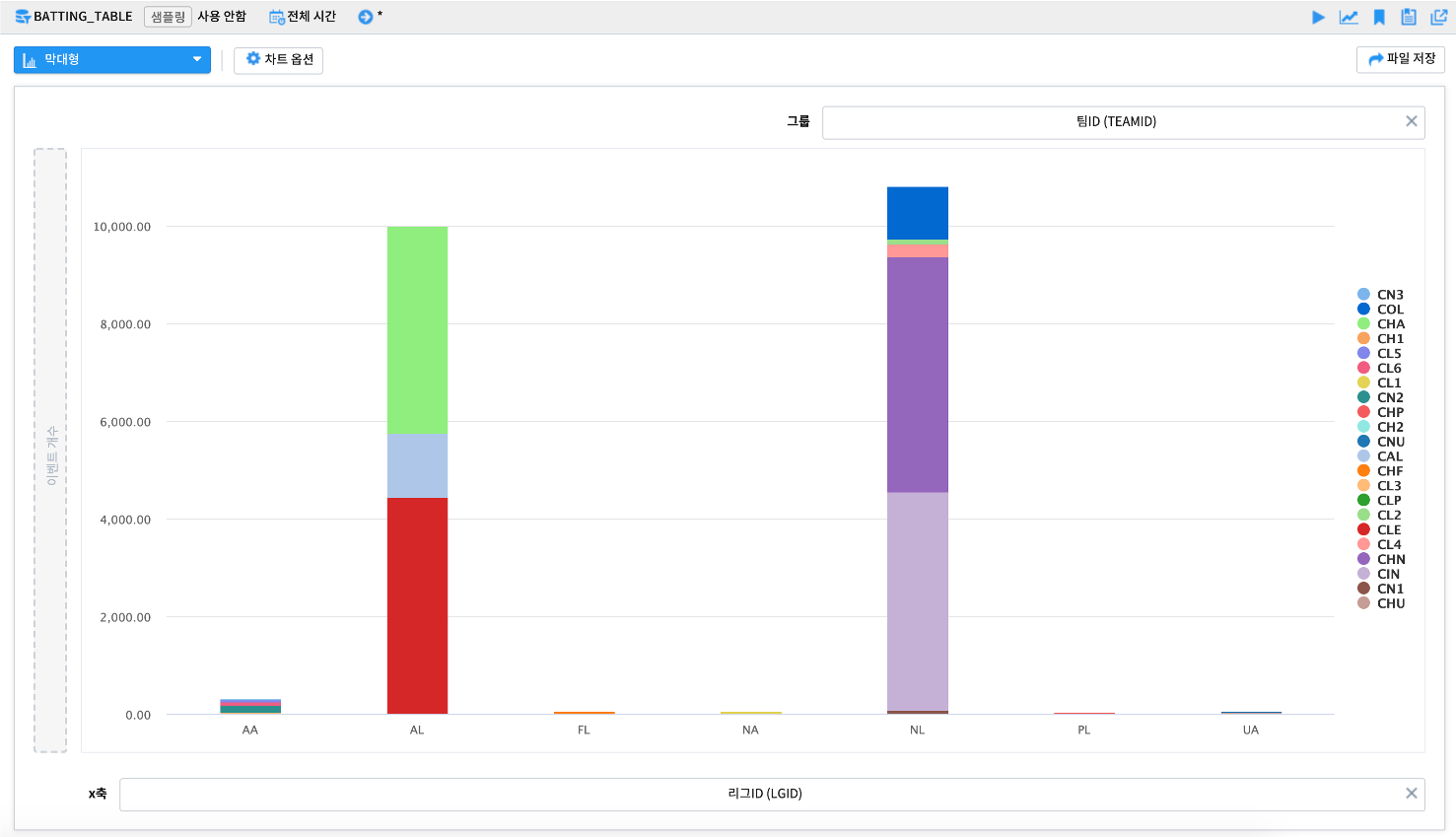This screenshot has width=1456, height=837.
Task: Click the blue COL segment atop NL bar
Action: pos(918,213)
